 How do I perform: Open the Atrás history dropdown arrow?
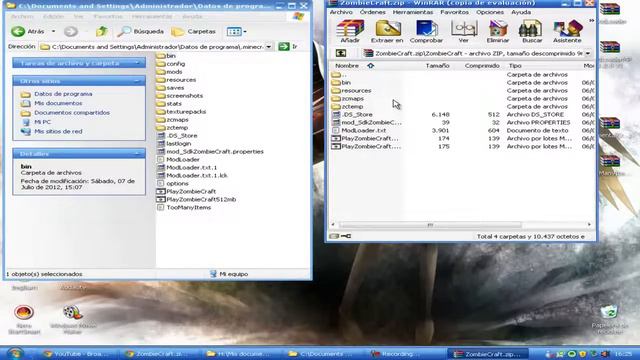point(53,31)
